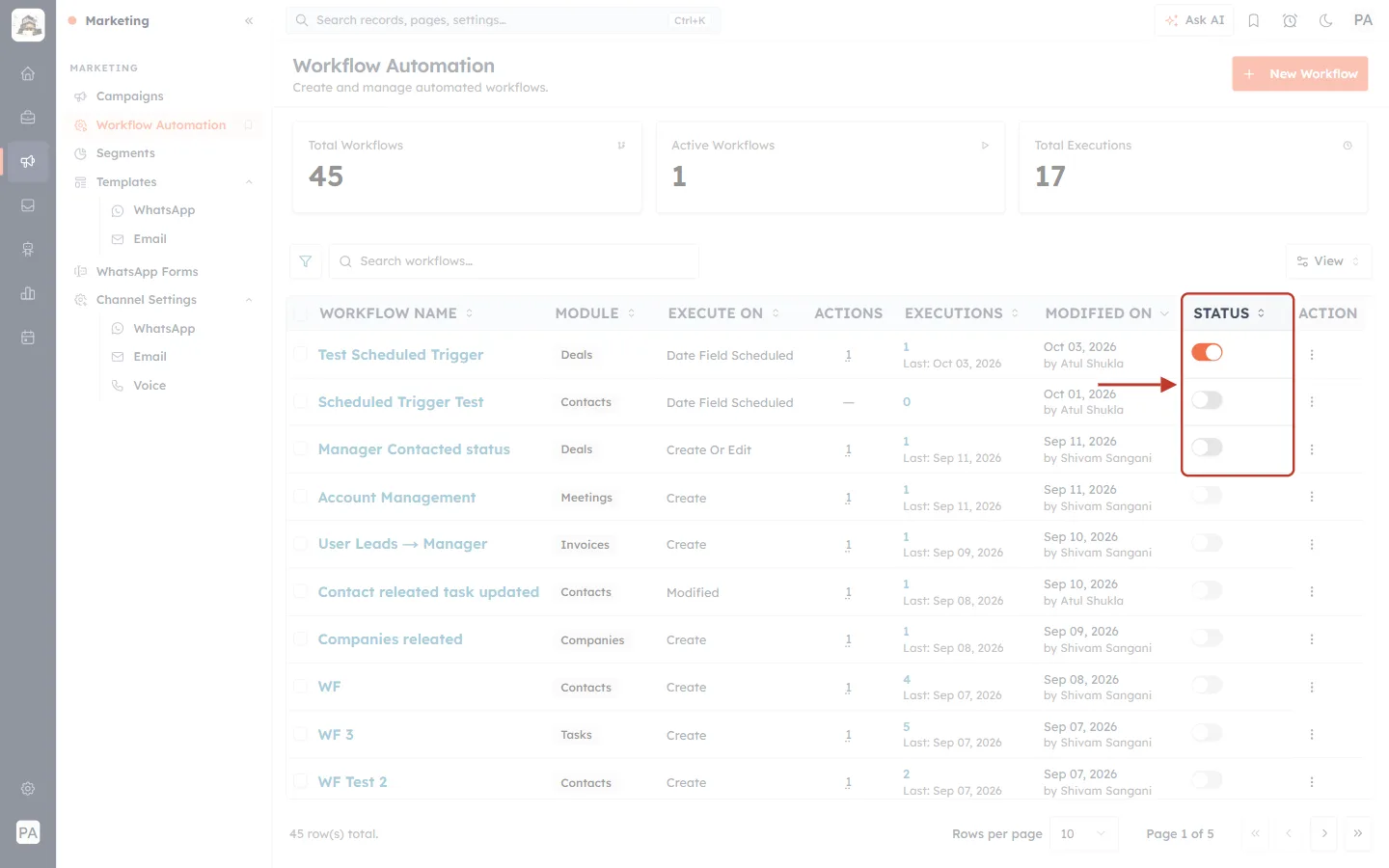Enable the Manager Contacted status toggle

click(x=1207, y=447)
